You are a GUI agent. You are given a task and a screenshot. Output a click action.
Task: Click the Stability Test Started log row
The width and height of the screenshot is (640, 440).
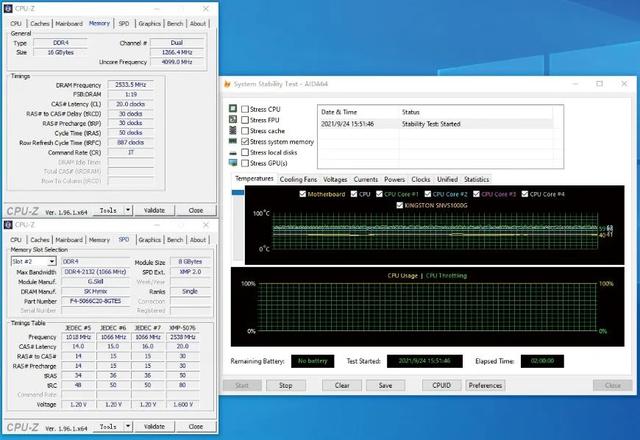(435, 124)
